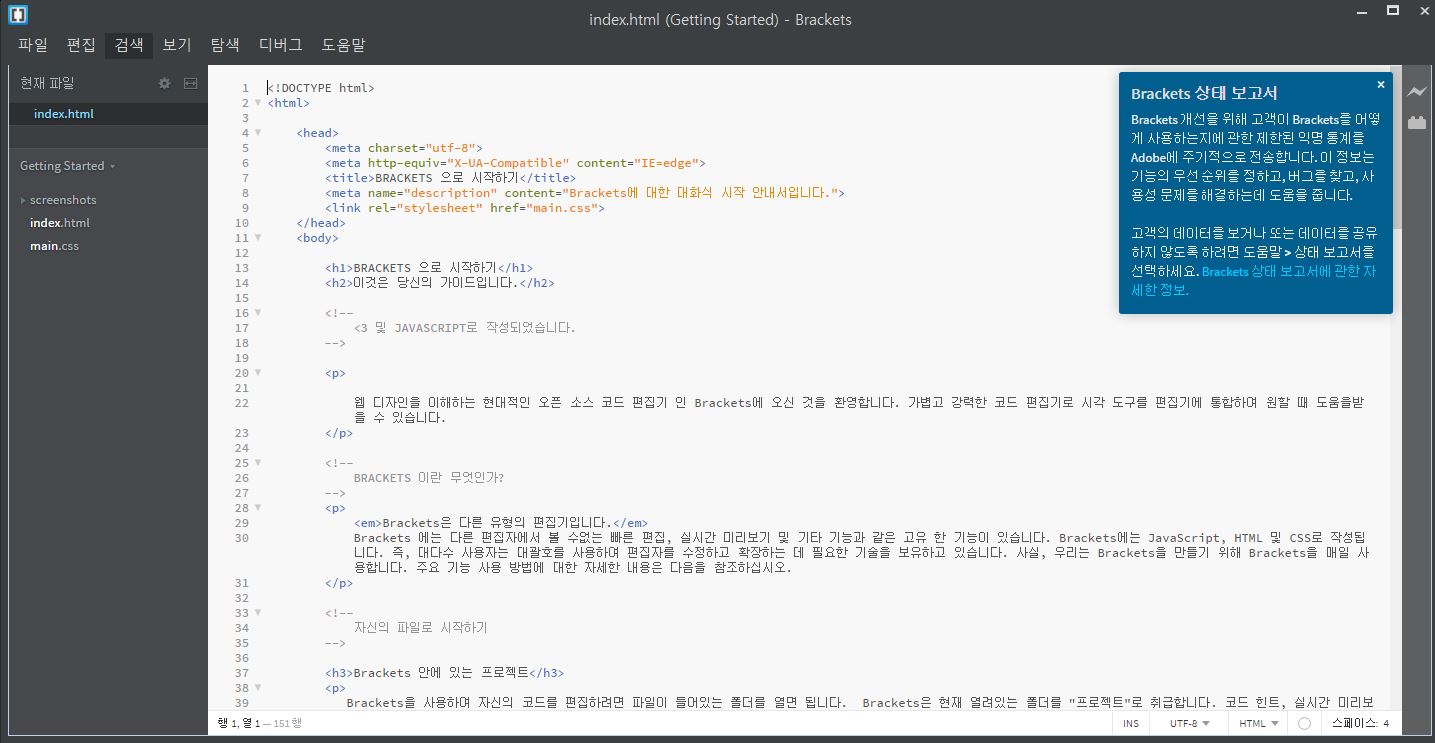Toggle INS insert mode in status bar
Screen dimensions: 1435x743
tap(1130, 723)
